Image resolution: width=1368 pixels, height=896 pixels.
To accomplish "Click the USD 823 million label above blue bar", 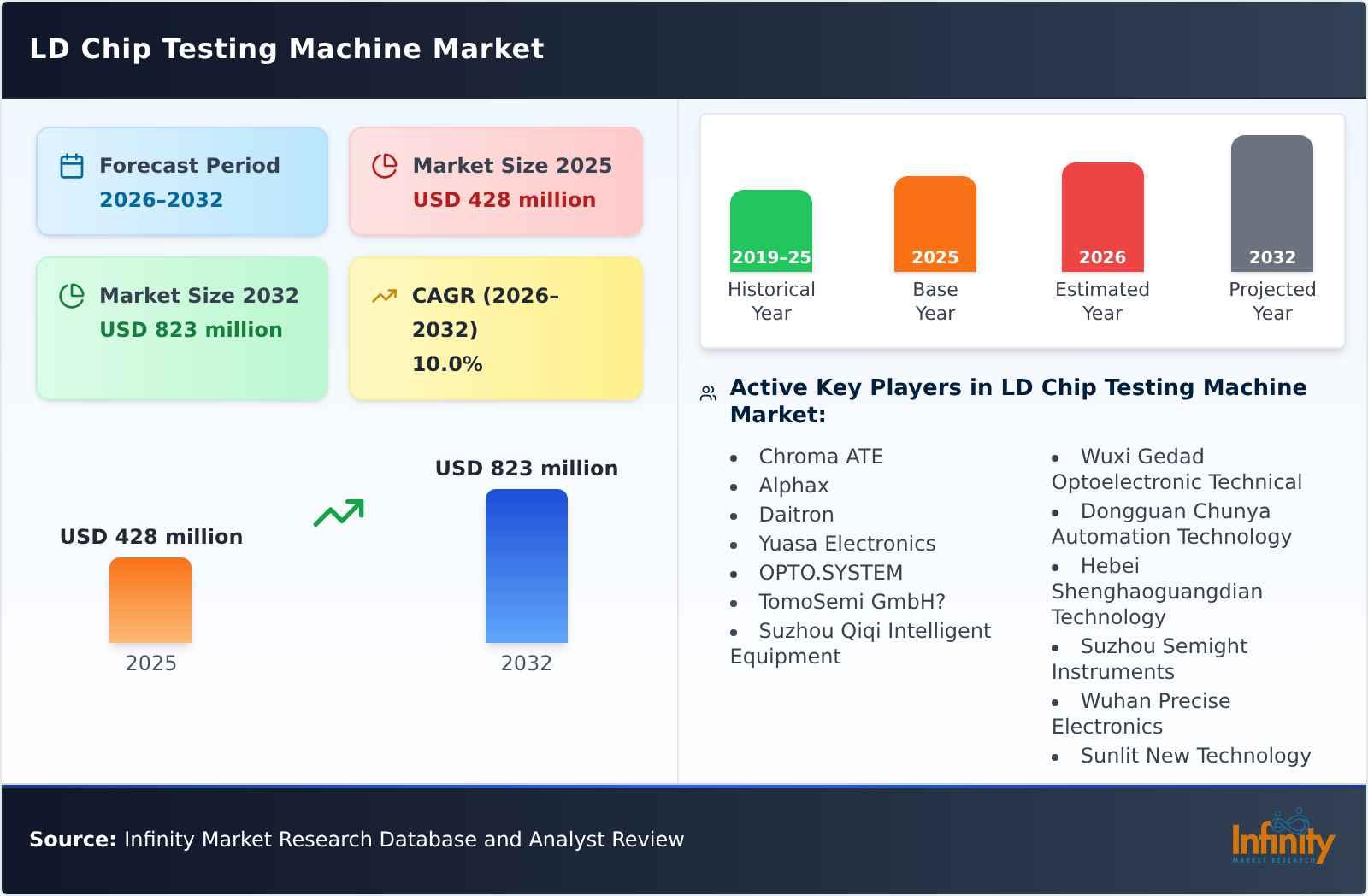I will click(527, 468).
